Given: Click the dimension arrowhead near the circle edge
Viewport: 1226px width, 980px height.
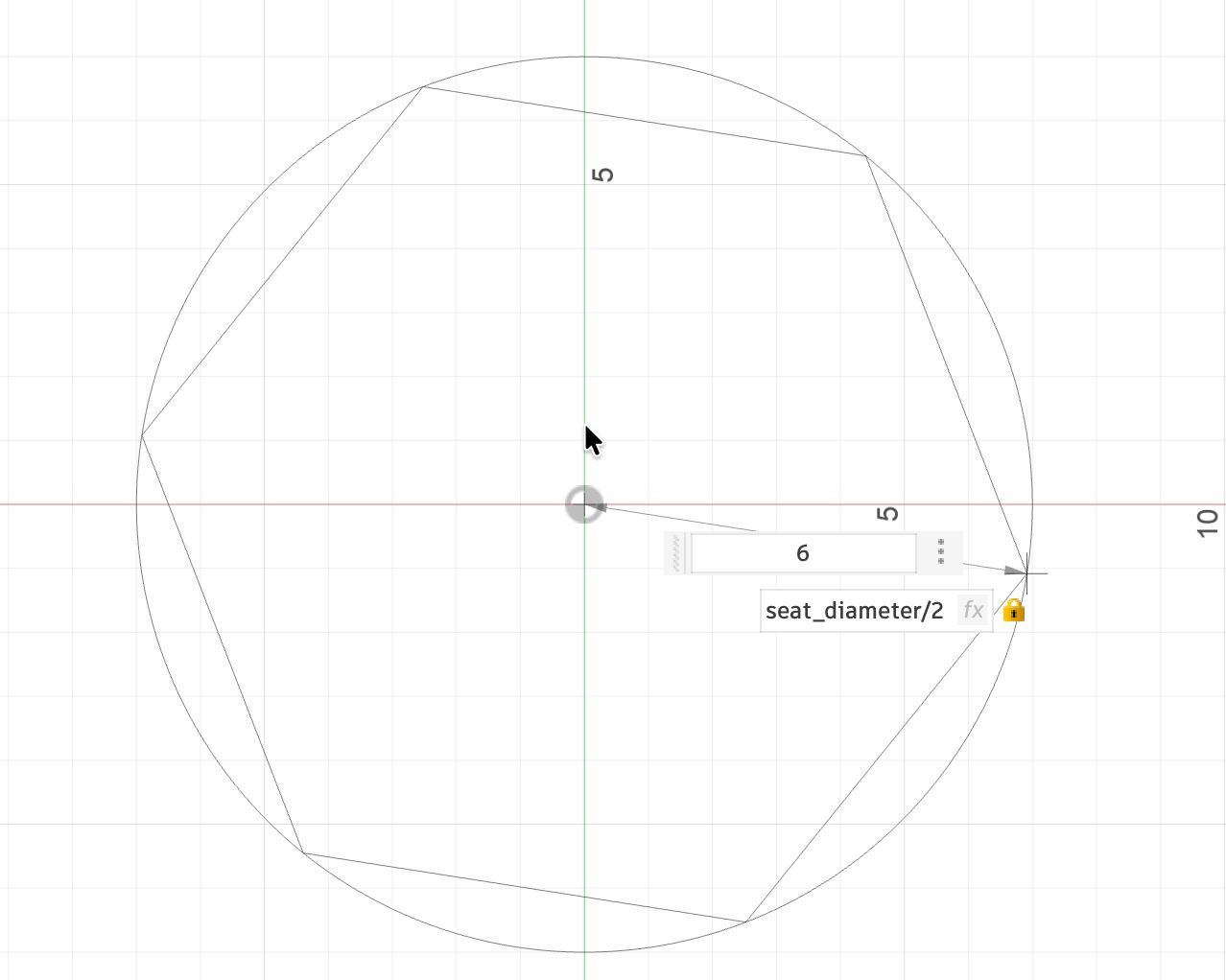Looking at the screenshot, I should coord(1014,571).
